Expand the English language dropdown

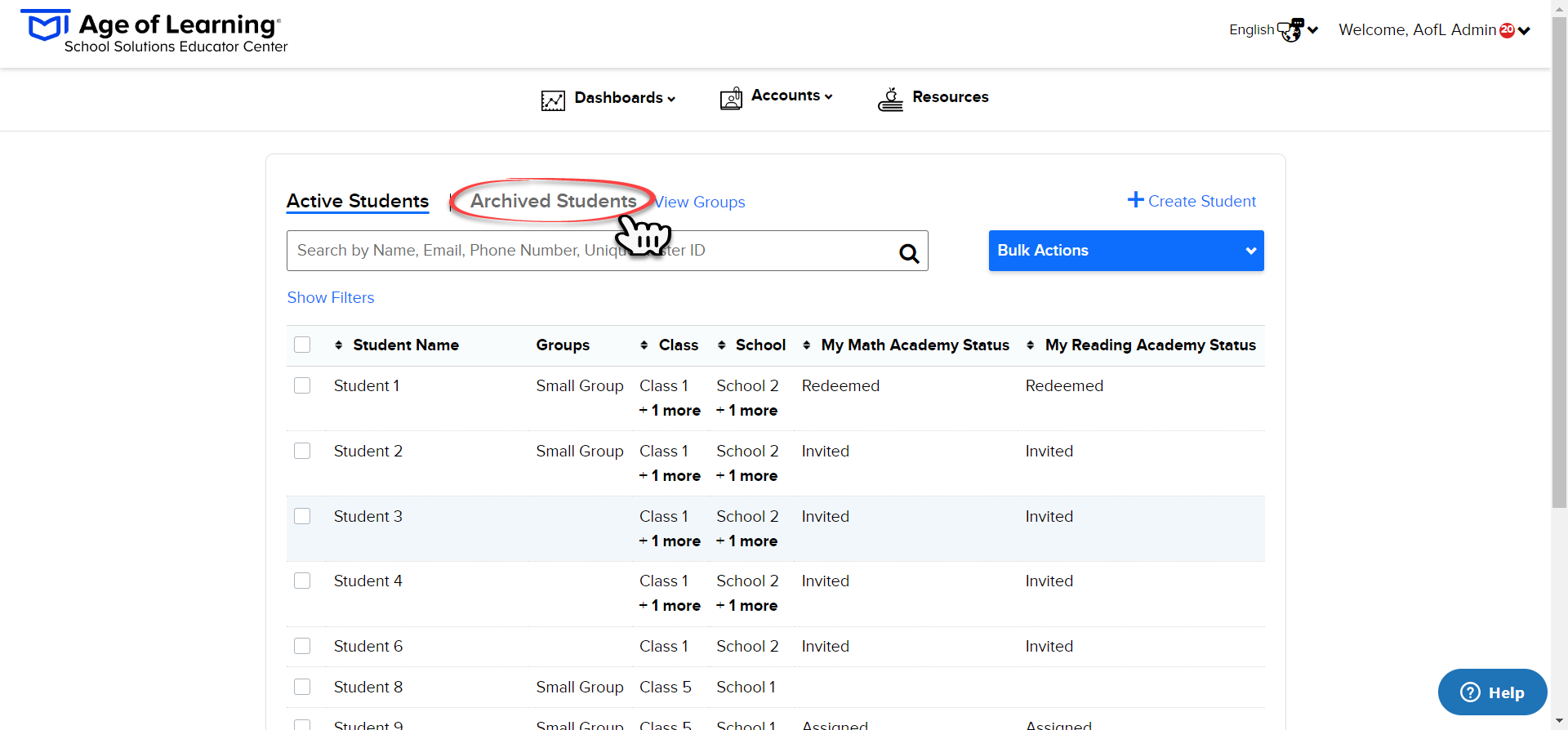[x=1274, y=30]
